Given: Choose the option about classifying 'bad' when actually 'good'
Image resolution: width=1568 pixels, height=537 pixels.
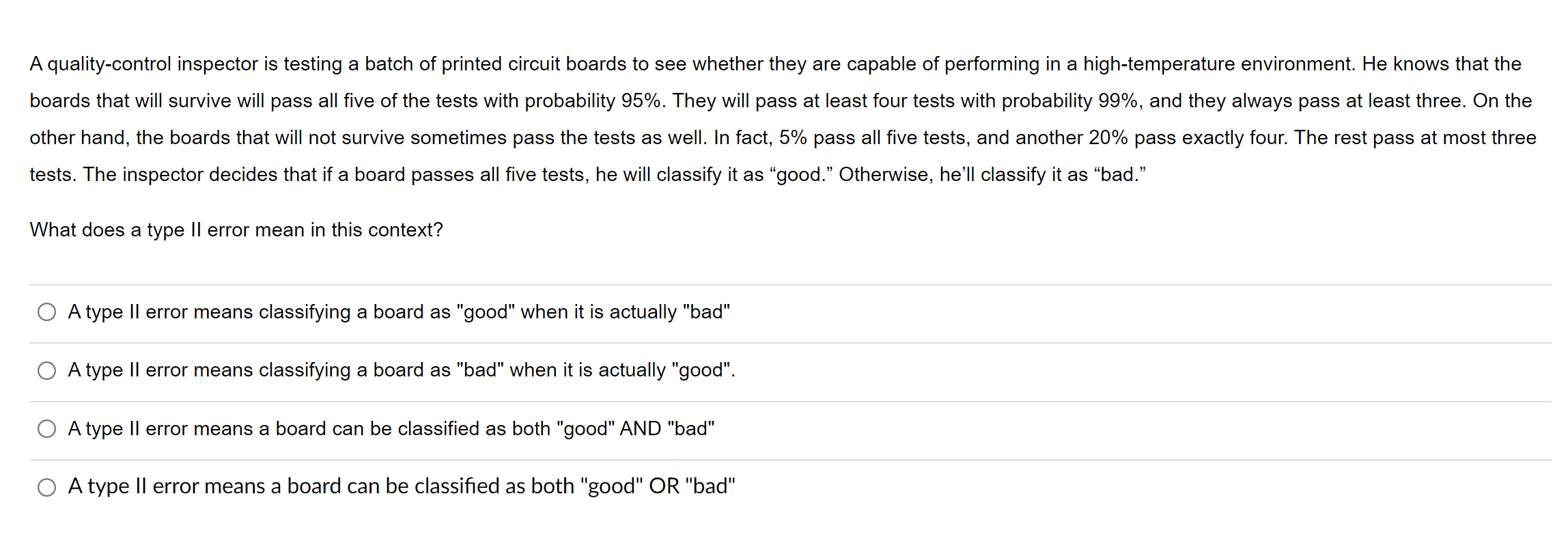Looking at the screenshot, I should point(46,371).
